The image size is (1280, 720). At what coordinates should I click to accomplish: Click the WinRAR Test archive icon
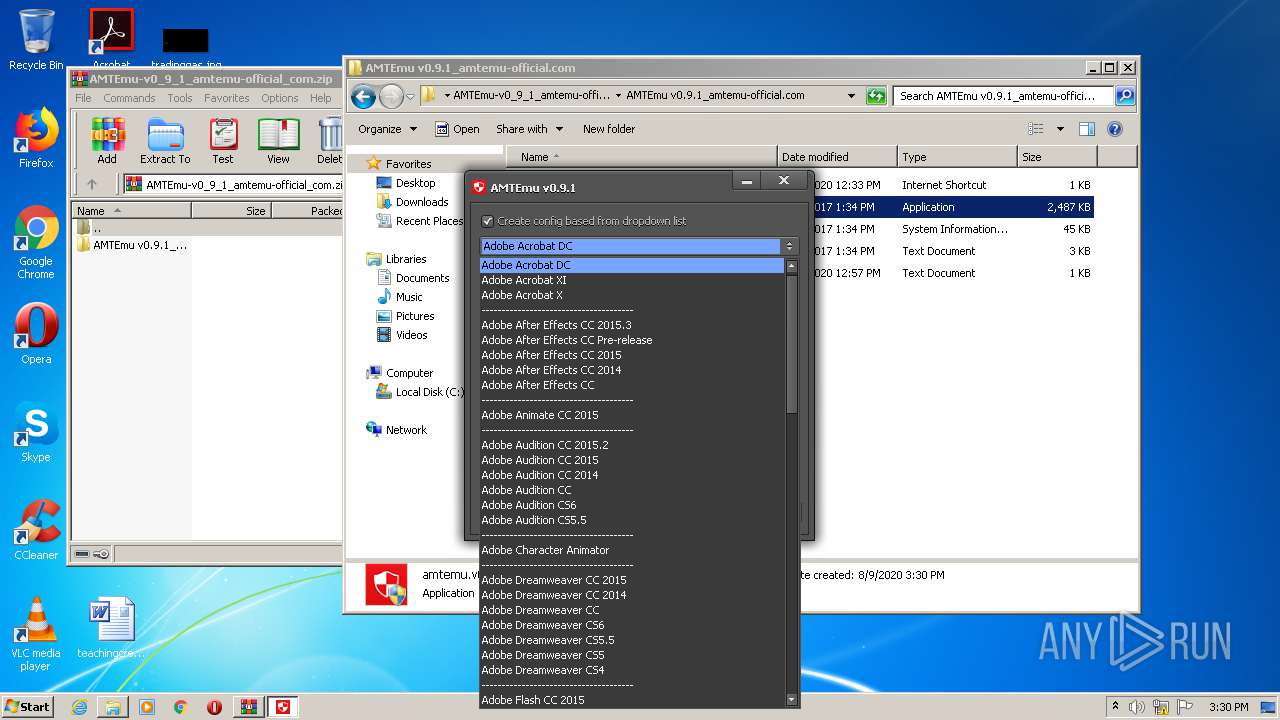223,141
